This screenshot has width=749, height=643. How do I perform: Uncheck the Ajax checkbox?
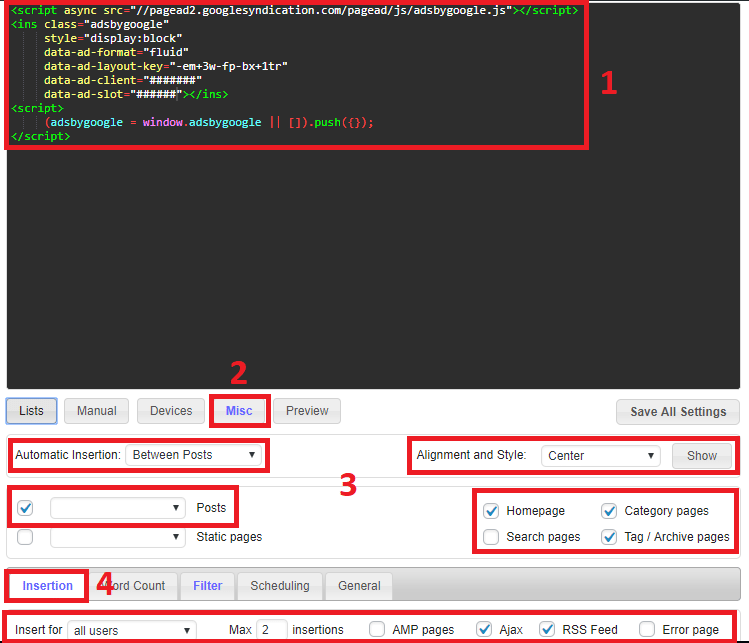click(x=484, y=630)
